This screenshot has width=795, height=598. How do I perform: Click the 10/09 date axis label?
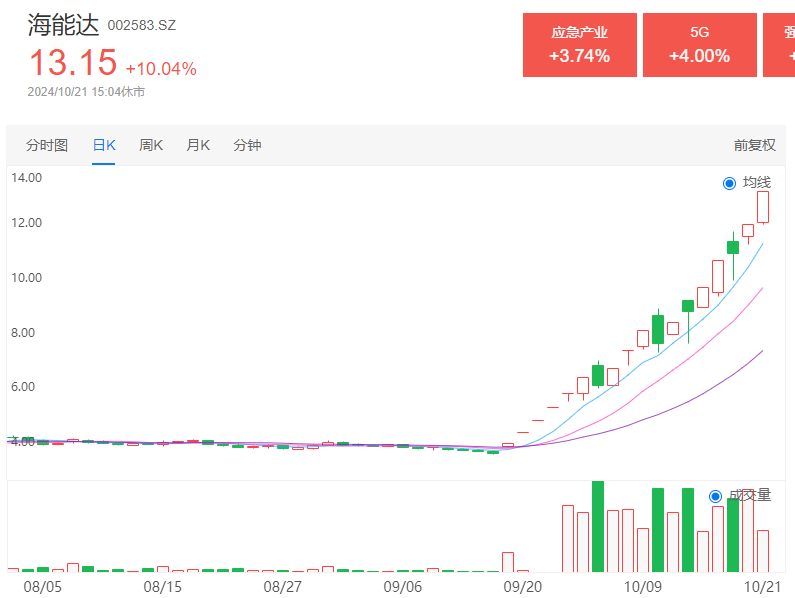pyautogui.click(x=642, y=587)
